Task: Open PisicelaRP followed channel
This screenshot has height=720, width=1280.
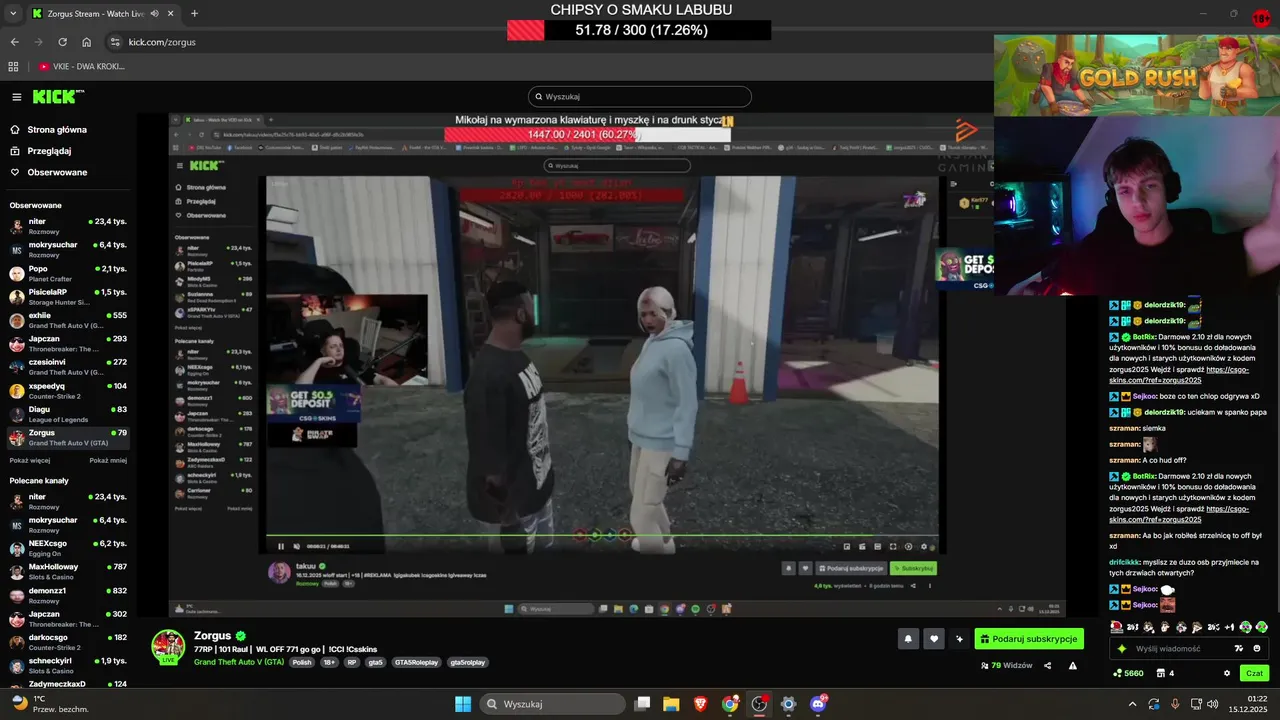Action: 68,297
